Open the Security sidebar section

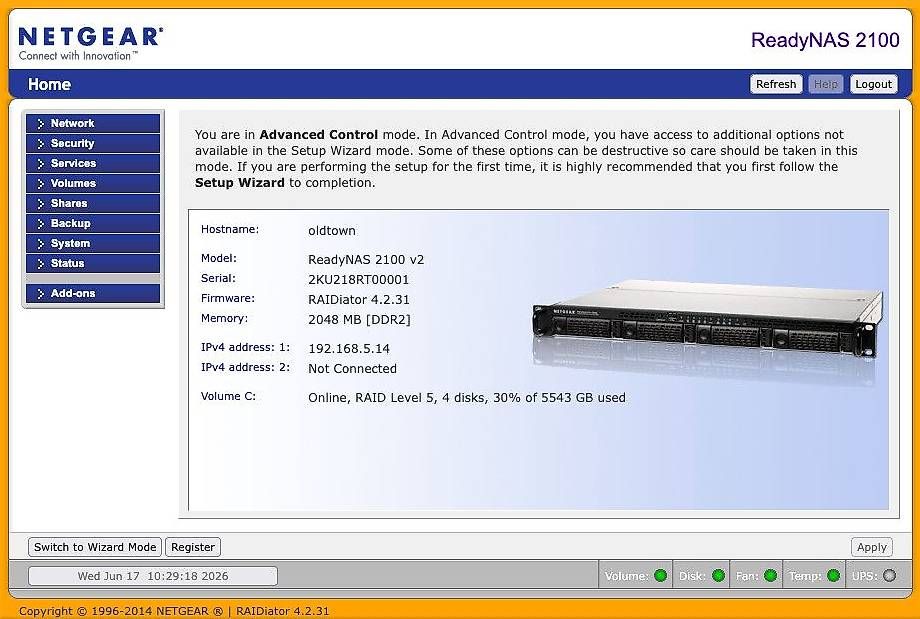tap(93, 143)
